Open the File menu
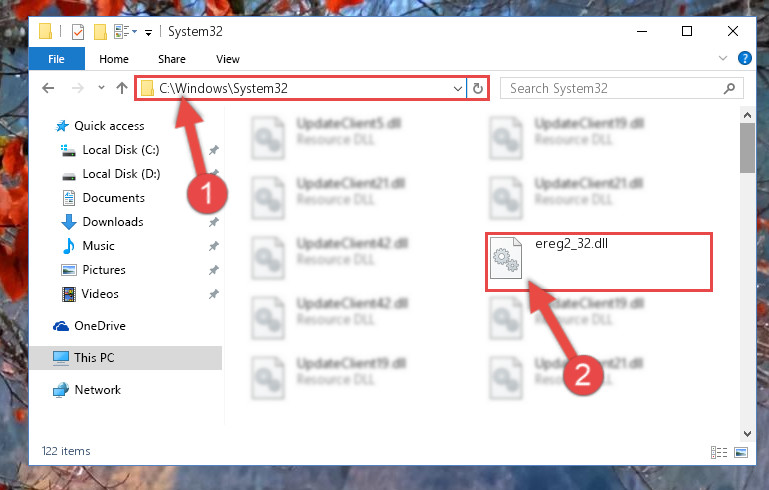This screenshot has height=490, width=769. [x=56, y=59]
